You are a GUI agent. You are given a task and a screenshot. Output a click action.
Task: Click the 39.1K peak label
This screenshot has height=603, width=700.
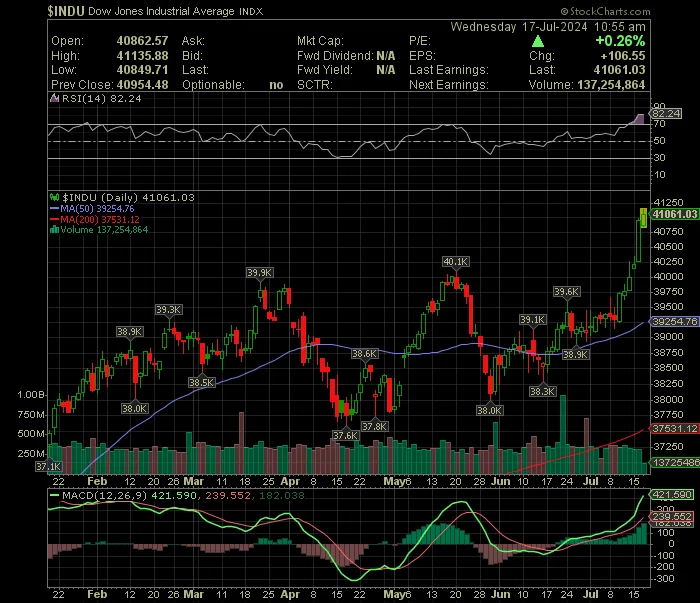pyautogui.click(x=533, y=320)
